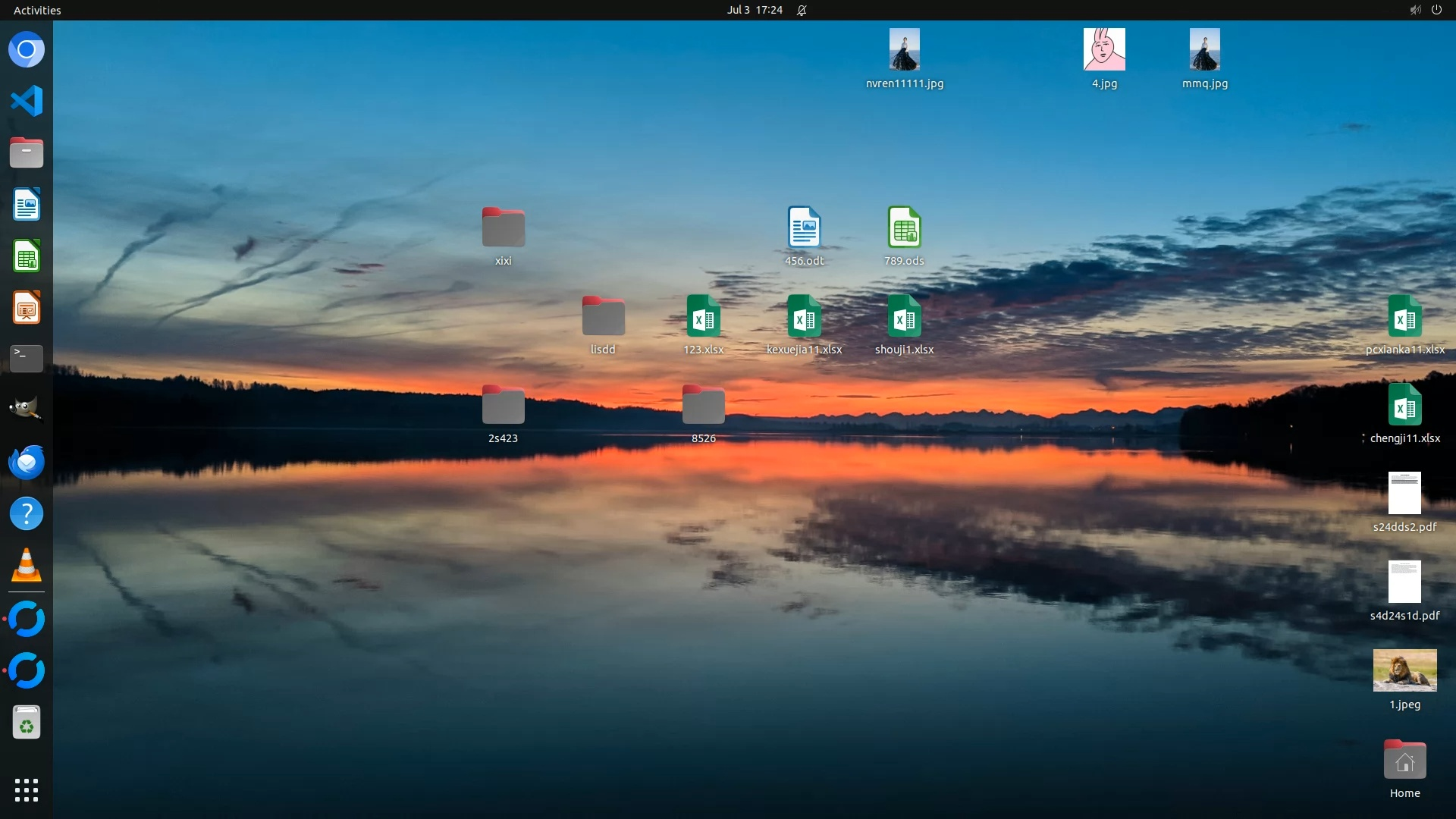Open the Activities overview
Viewport: 1456px width, 819px height.
click(37, 10)
